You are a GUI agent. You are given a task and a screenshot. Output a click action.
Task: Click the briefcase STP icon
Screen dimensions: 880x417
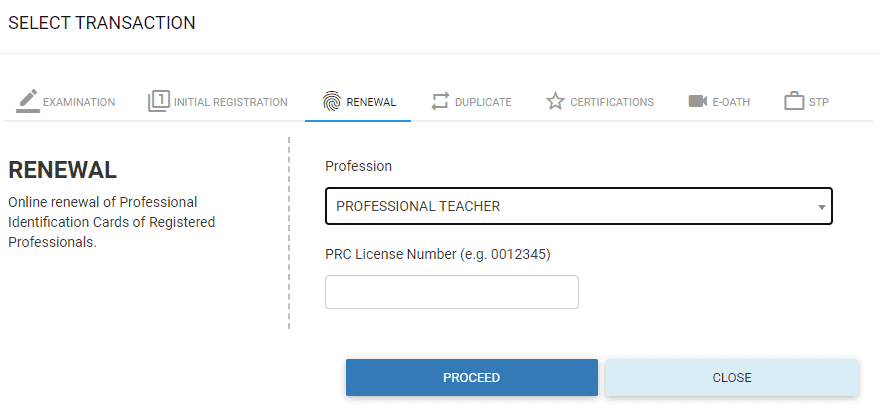794,101
